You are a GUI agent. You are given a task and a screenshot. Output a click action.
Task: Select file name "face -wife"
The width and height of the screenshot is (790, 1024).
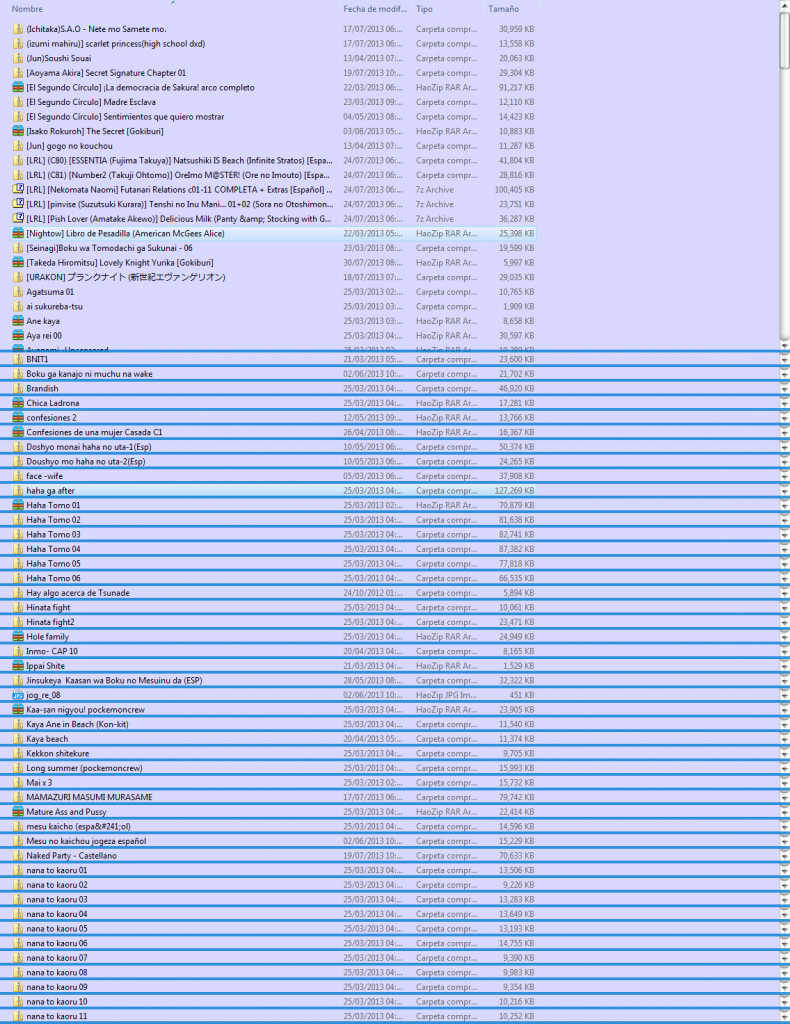click(44, 476)
